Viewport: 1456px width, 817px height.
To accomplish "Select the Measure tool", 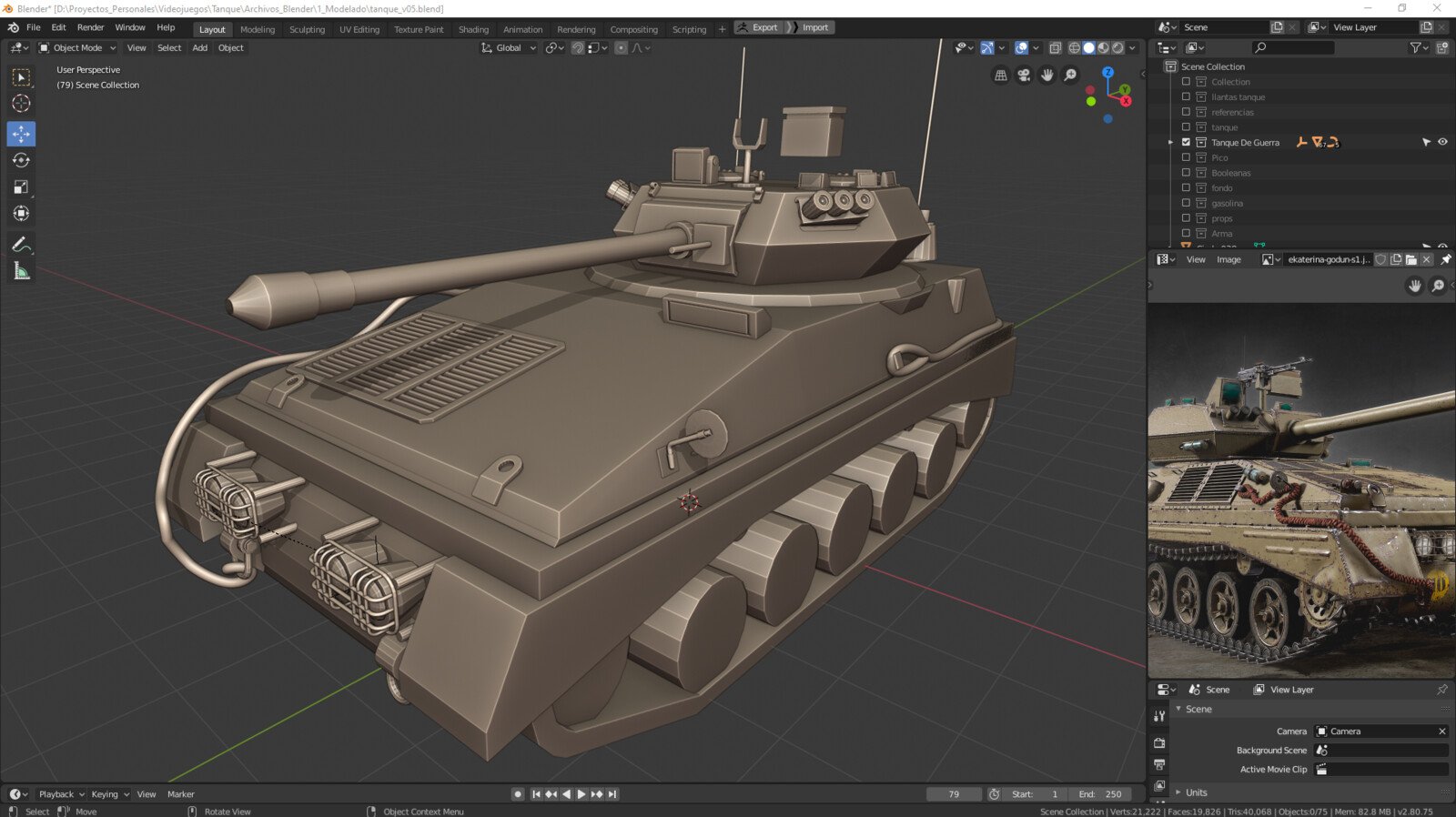I will pos(21,271).
